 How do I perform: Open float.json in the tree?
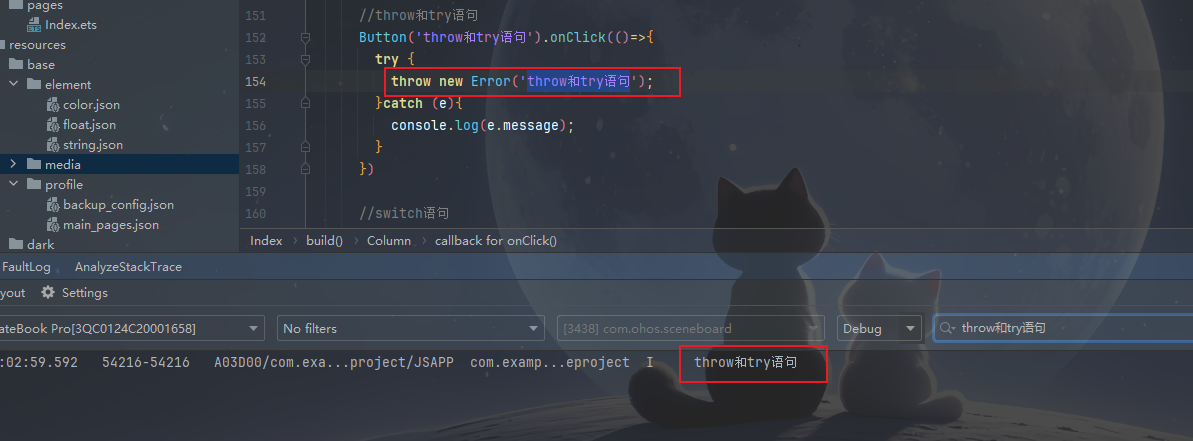[89, 125]
